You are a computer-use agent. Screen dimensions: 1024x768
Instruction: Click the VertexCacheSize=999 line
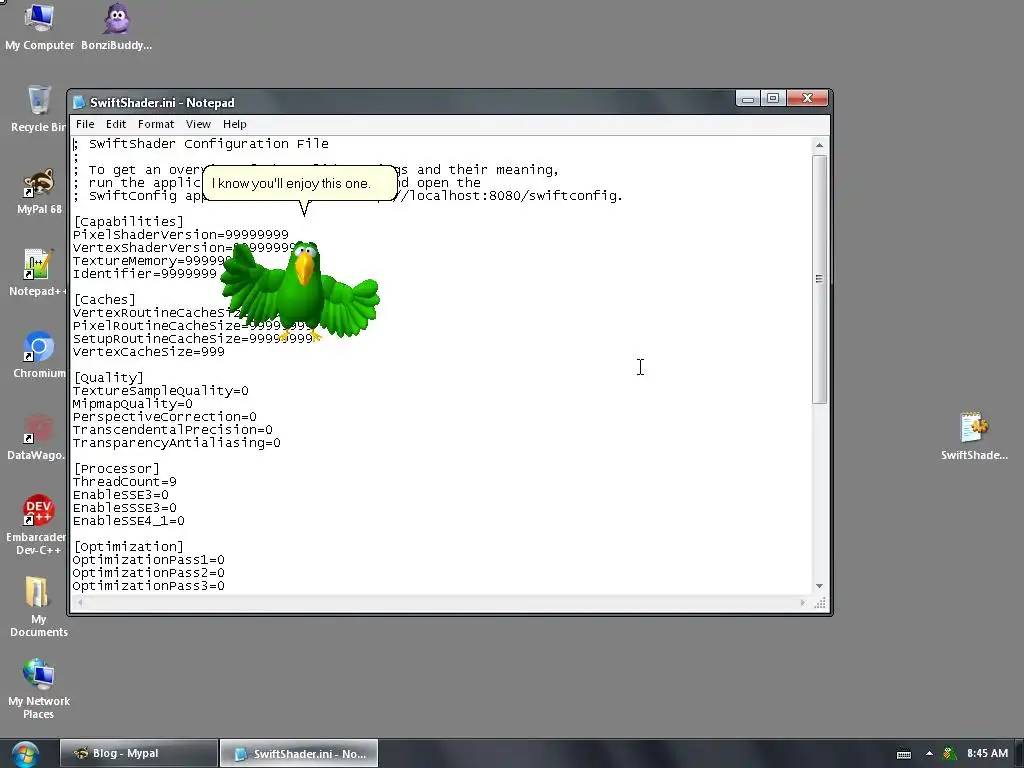click(148, 352)
